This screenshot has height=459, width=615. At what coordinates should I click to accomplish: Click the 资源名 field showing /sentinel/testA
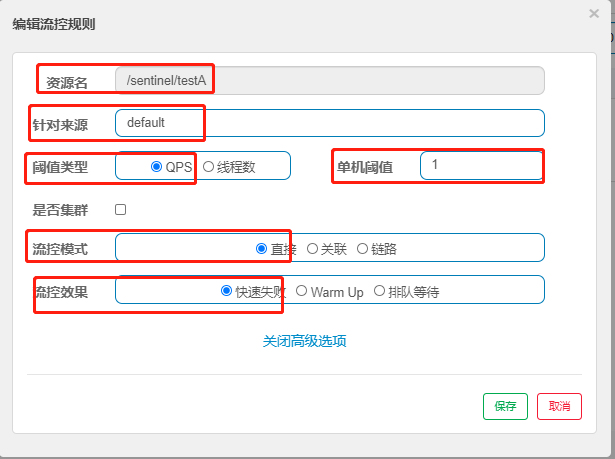(330, 80)
